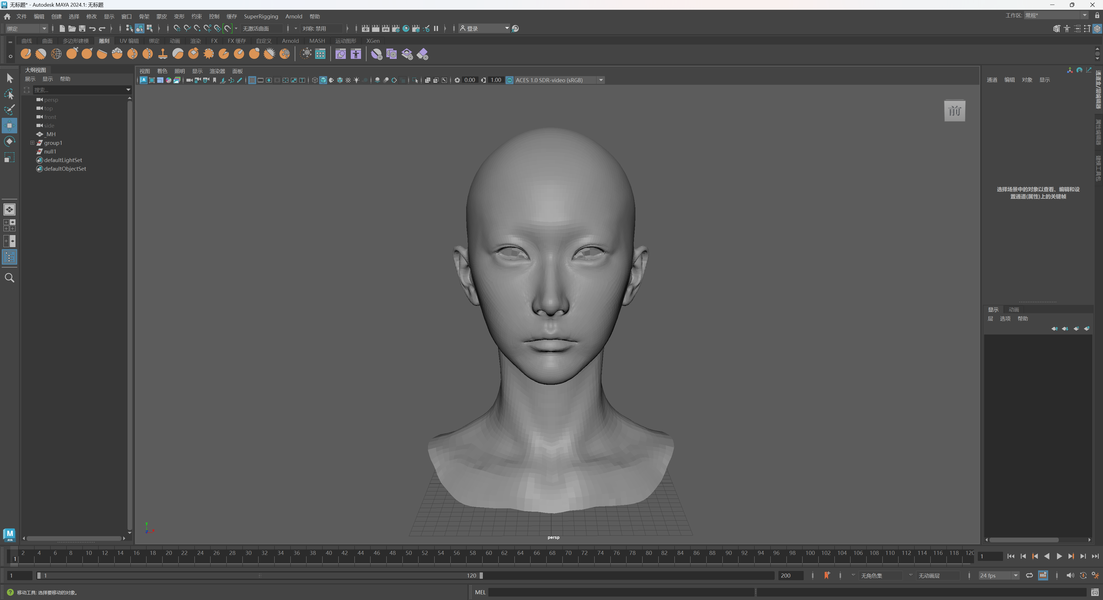Open the ACES 1.0 SDR-video color dropdown
Viewport: 1103px width, 600px height.
(559, 80)
